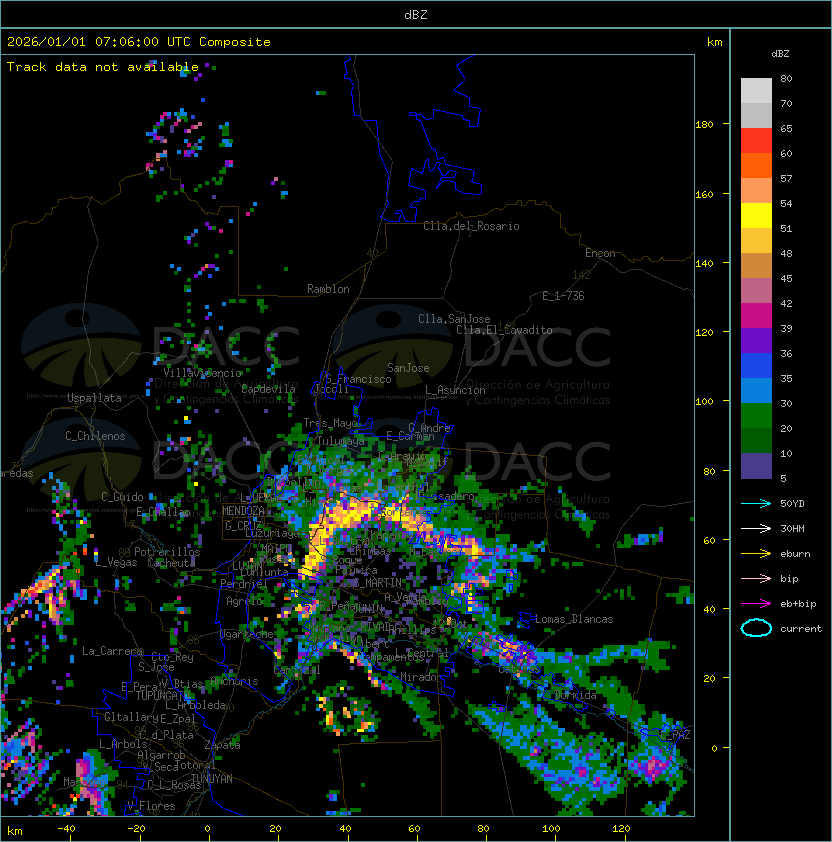Screen dimensions: 832x842
Task: Click the 'eb+bip' legend label
Action: click(x=798, y=604)
